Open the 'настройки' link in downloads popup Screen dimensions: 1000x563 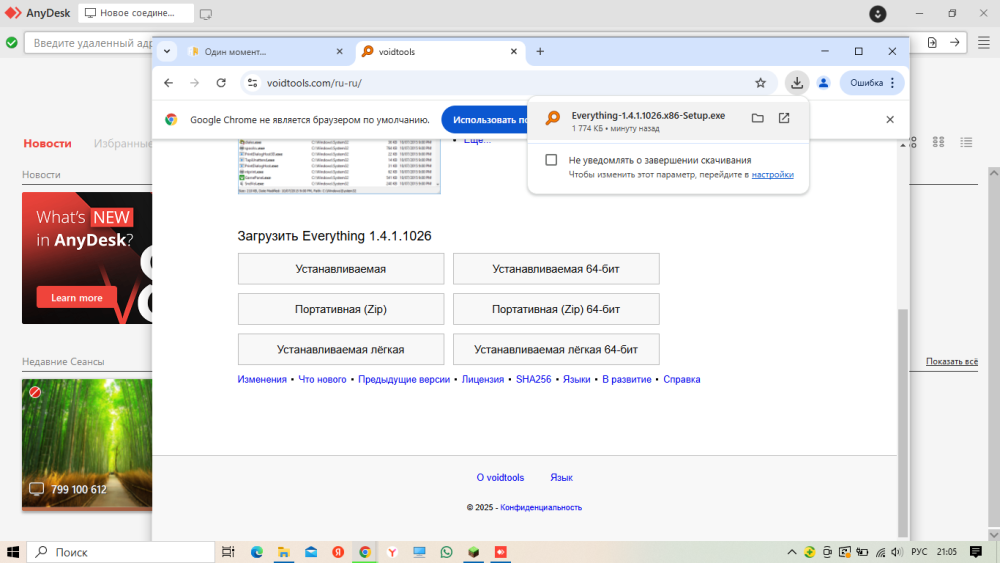coord(772,175)
